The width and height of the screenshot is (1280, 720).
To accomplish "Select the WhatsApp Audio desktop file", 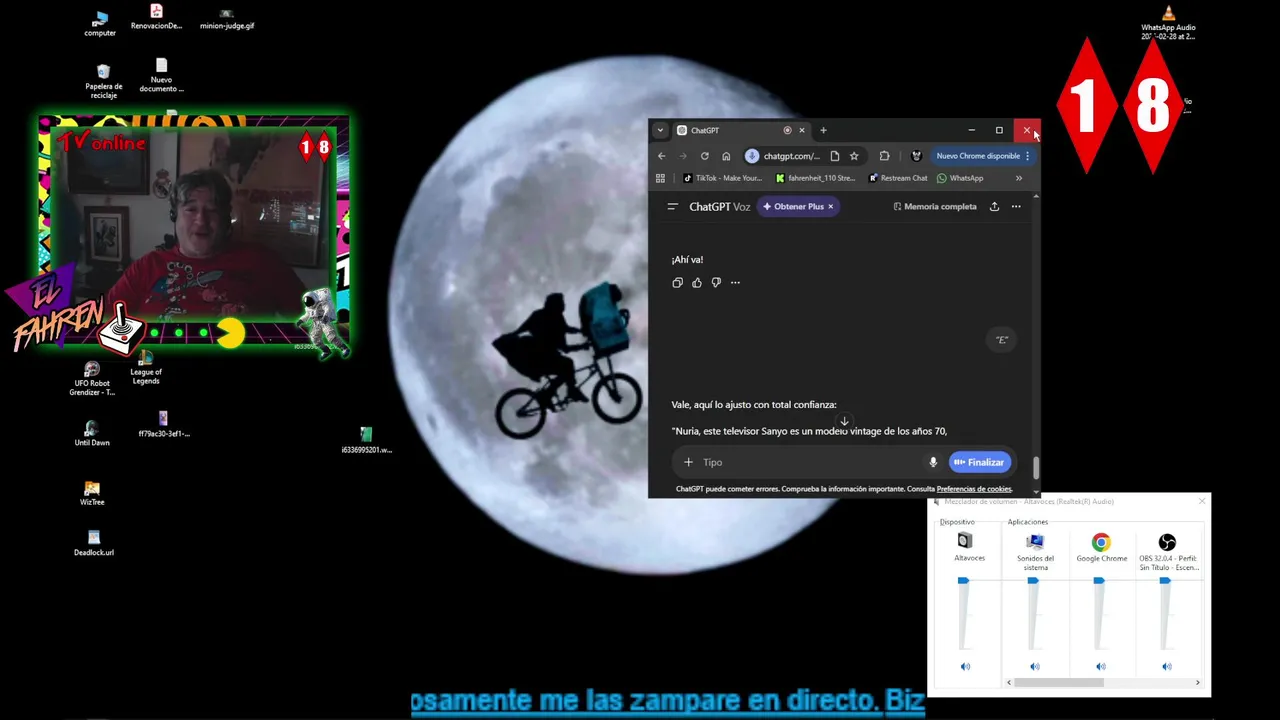I will (1168, 23).
